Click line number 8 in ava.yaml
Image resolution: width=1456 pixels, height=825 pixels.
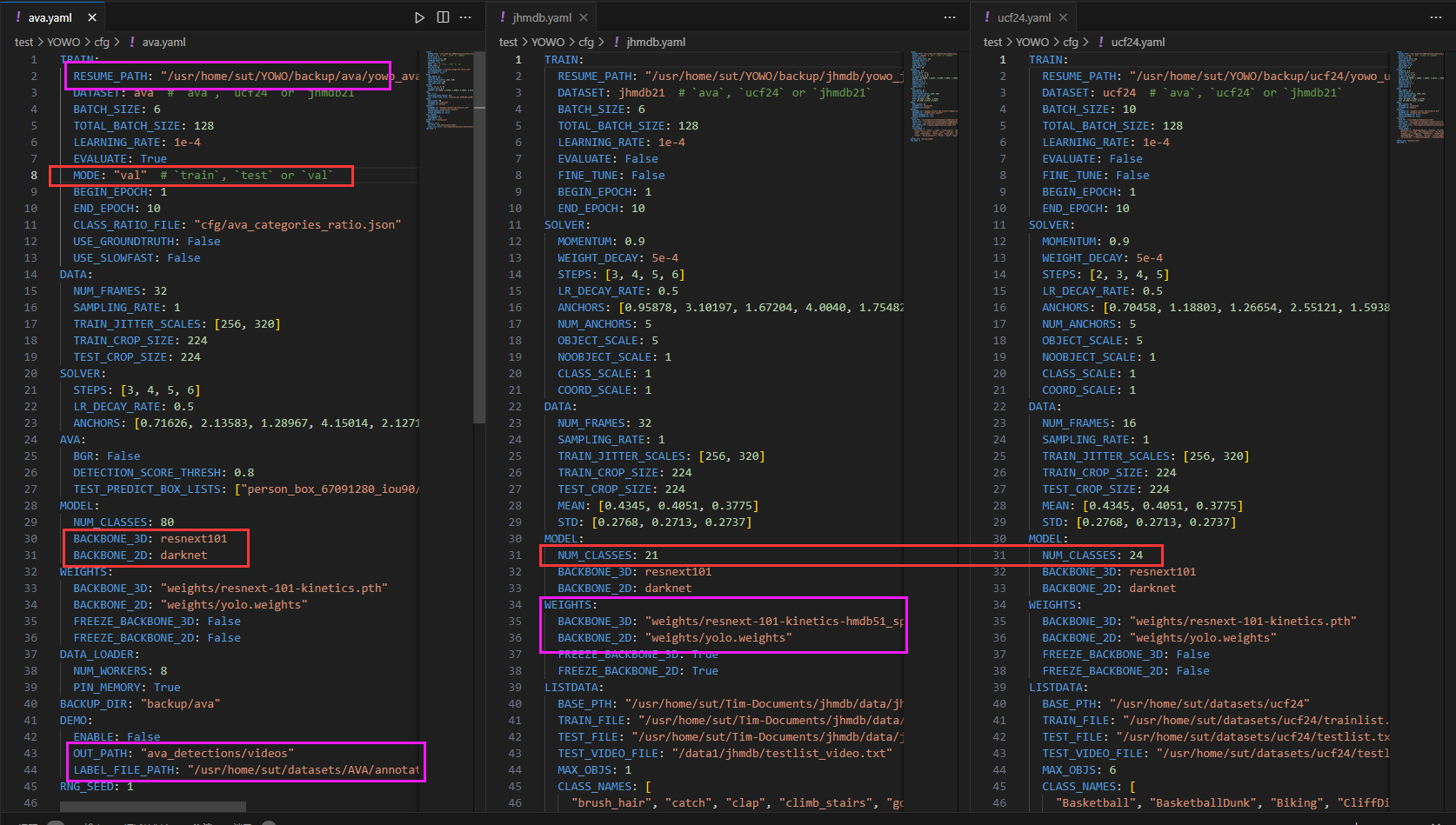(x=34, y=175)
